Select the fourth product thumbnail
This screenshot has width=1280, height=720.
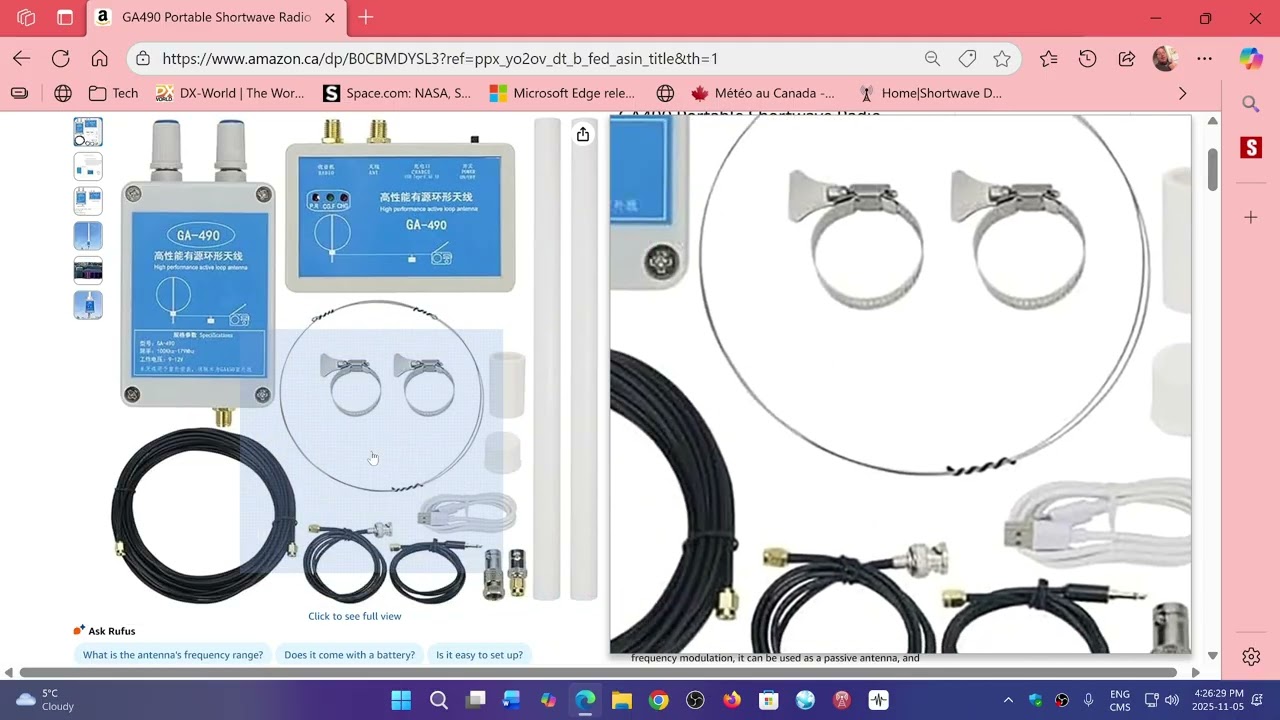88,236
